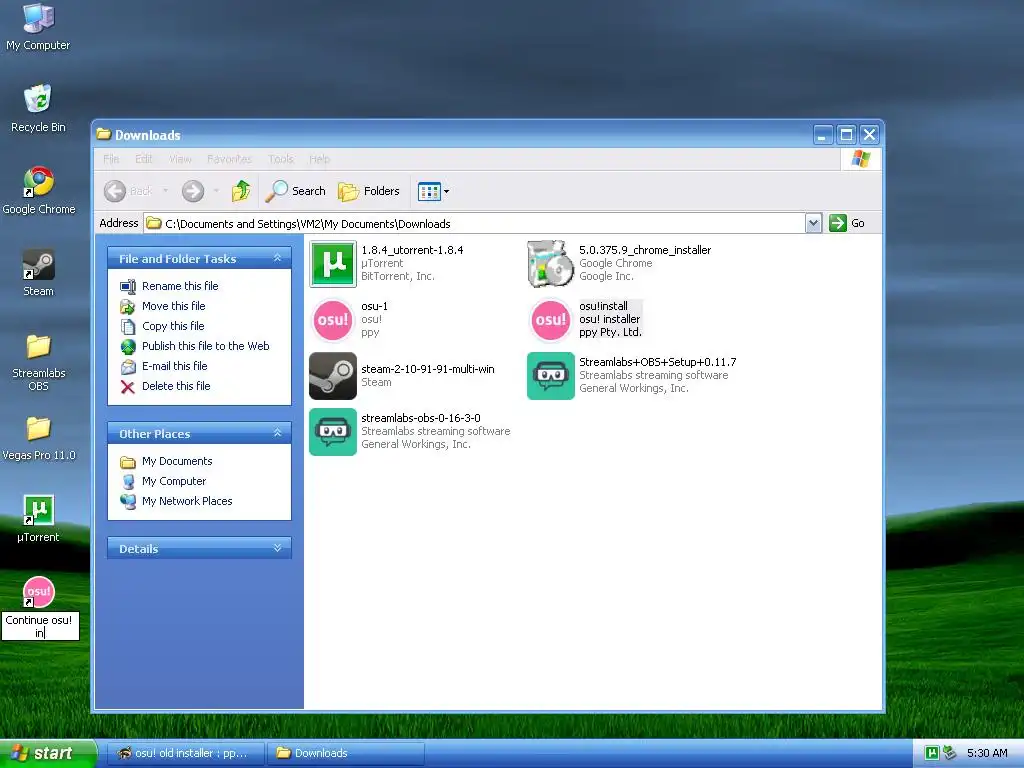Click the Downloads window title bar folder icon

pos(104,135)
